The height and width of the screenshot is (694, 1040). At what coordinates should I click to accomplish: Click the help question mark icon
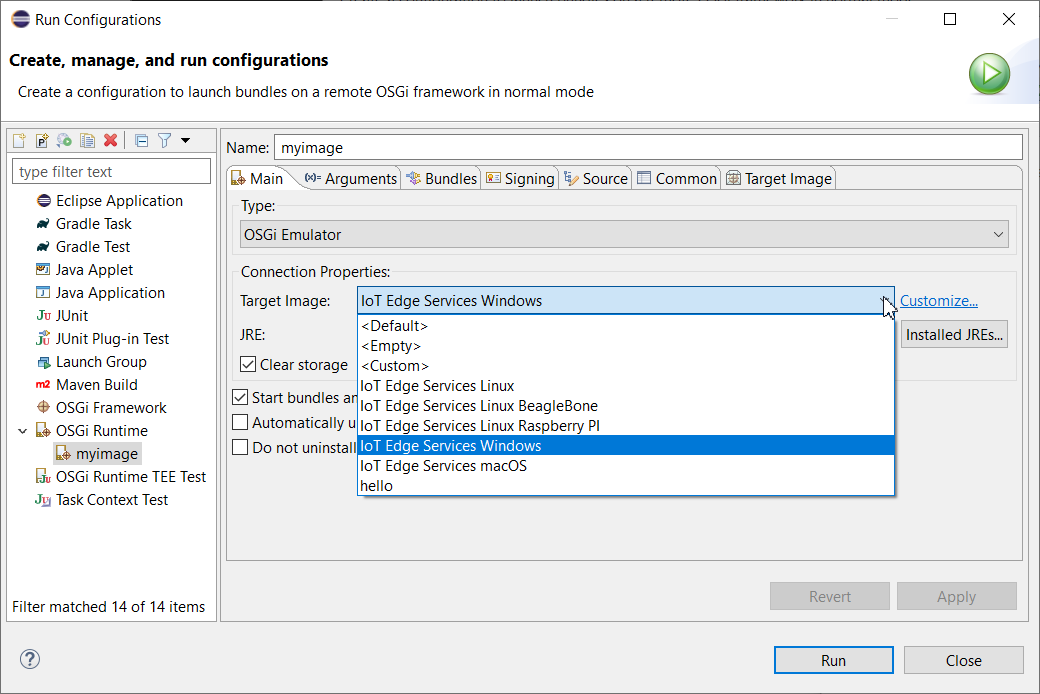(29, 659)
